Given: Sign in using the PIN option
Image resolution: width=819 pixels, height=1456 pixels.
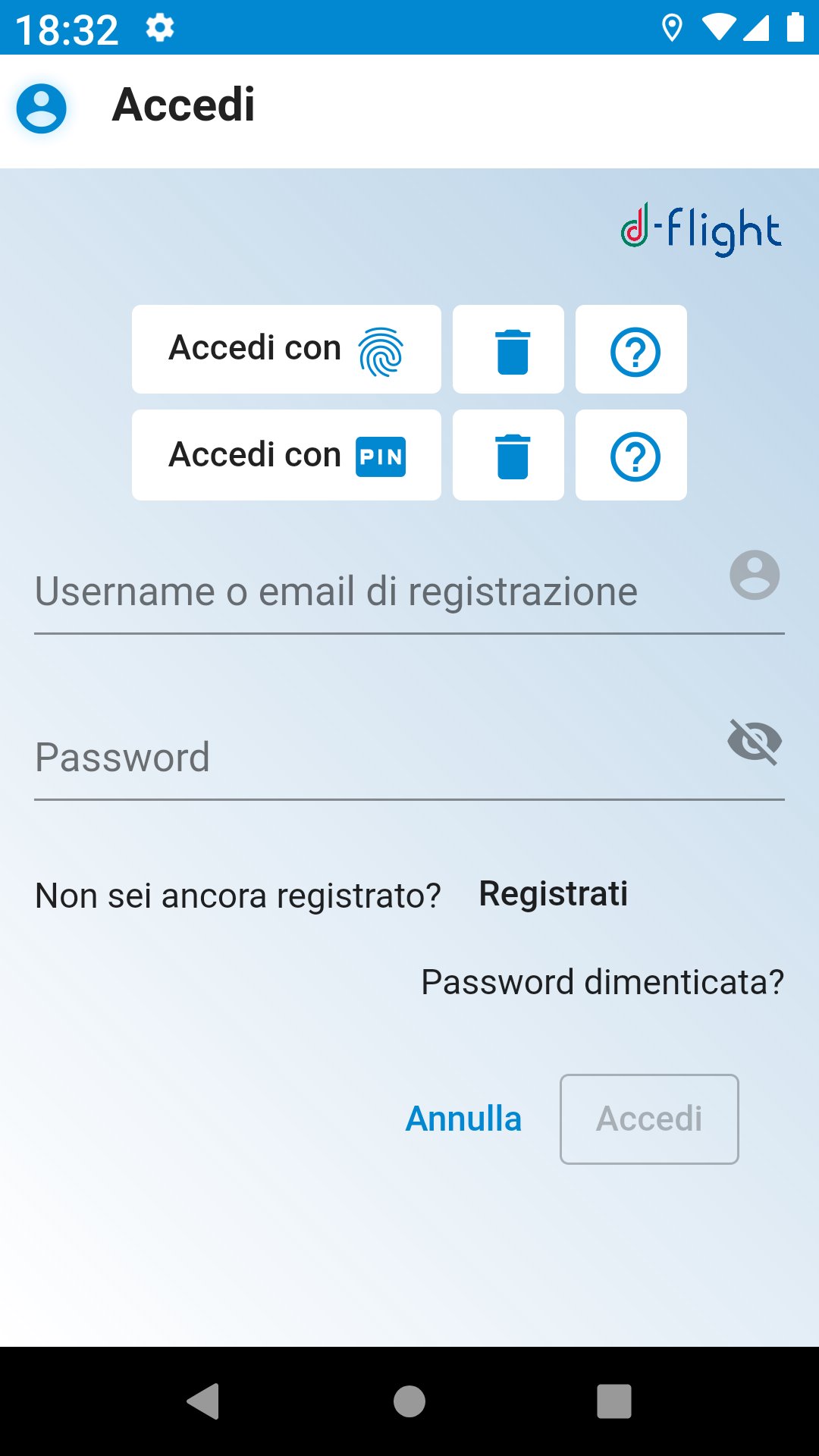Looking at the screenshot, I should [286, 455].
